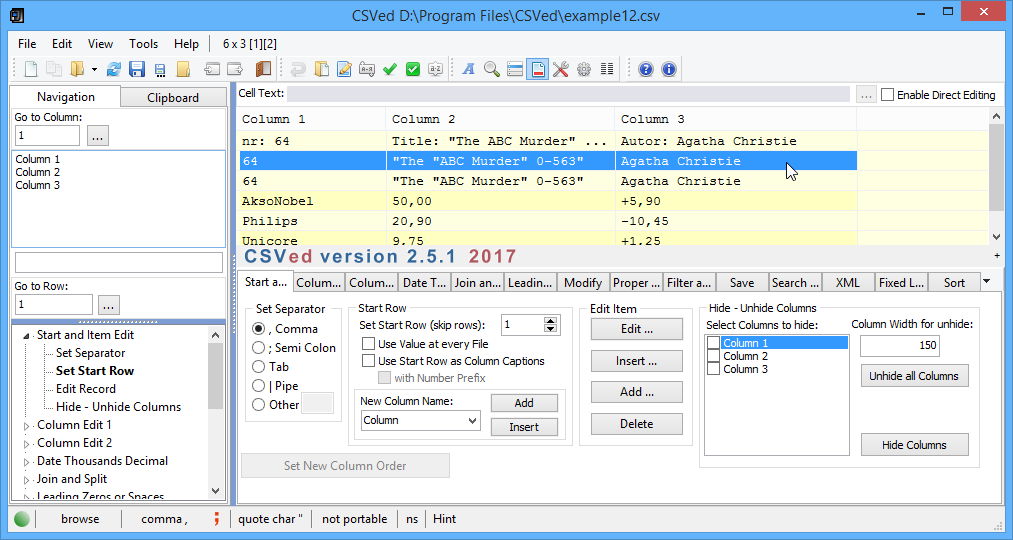The width and height of the screenshot is (1013, 540).
Task: Increase the Set Start Row stepper
Action: pos(550,321)
